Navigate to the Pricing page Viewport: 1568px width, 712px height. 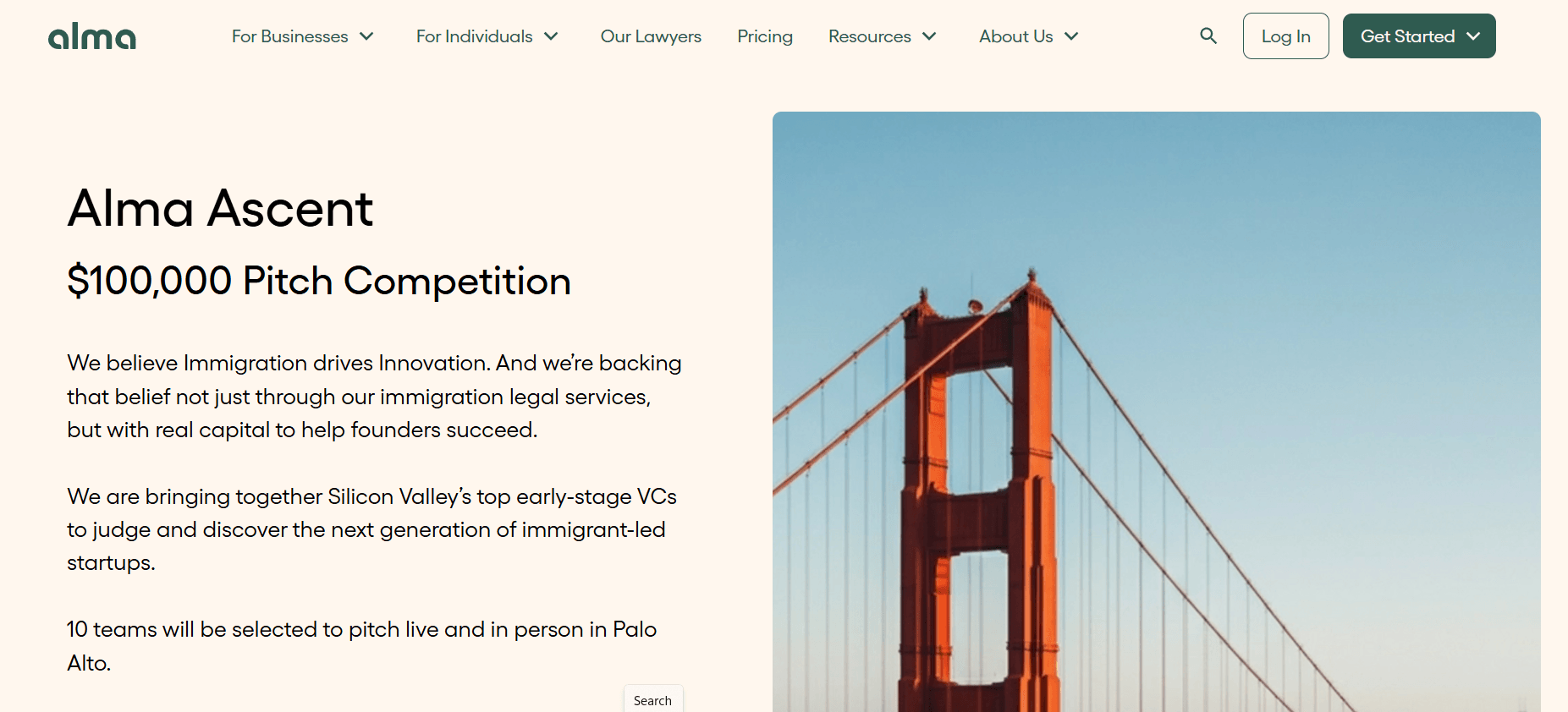click(x=764, y=36)
